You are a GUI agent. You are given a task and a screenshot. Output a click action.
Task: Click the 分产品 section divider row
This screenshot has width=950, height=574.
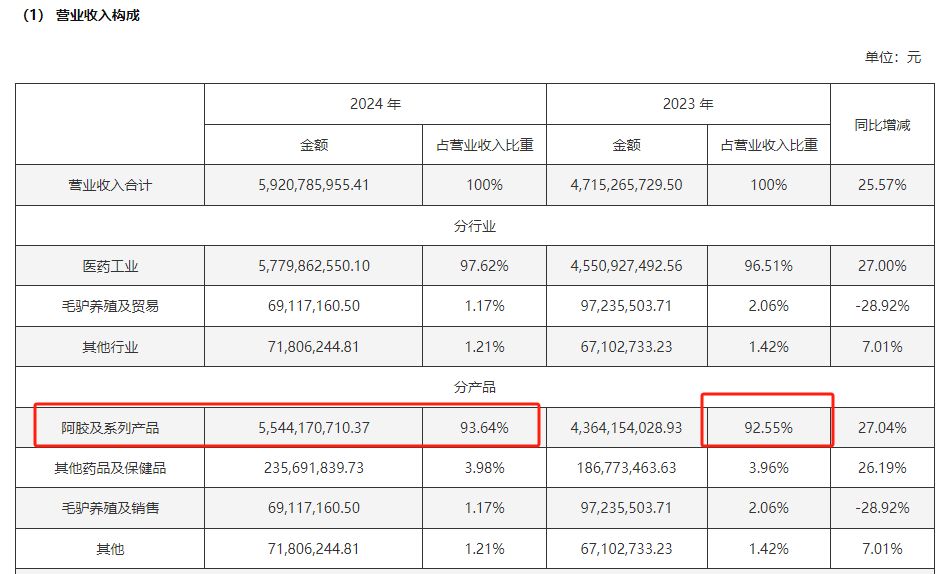(x=475, y=387)
